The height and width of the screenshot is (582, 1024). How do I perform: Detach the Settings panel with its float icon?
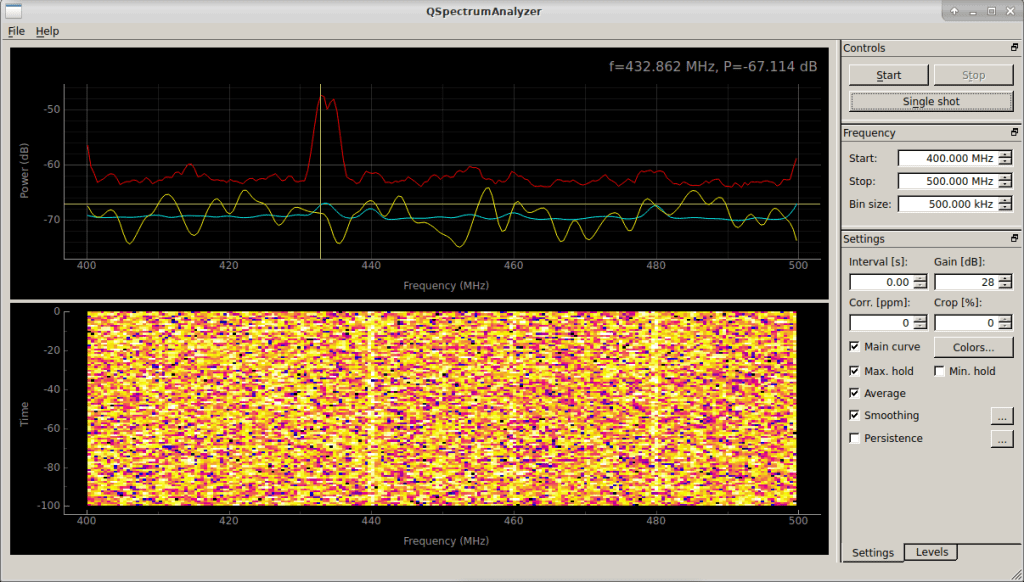[1013, 239]
